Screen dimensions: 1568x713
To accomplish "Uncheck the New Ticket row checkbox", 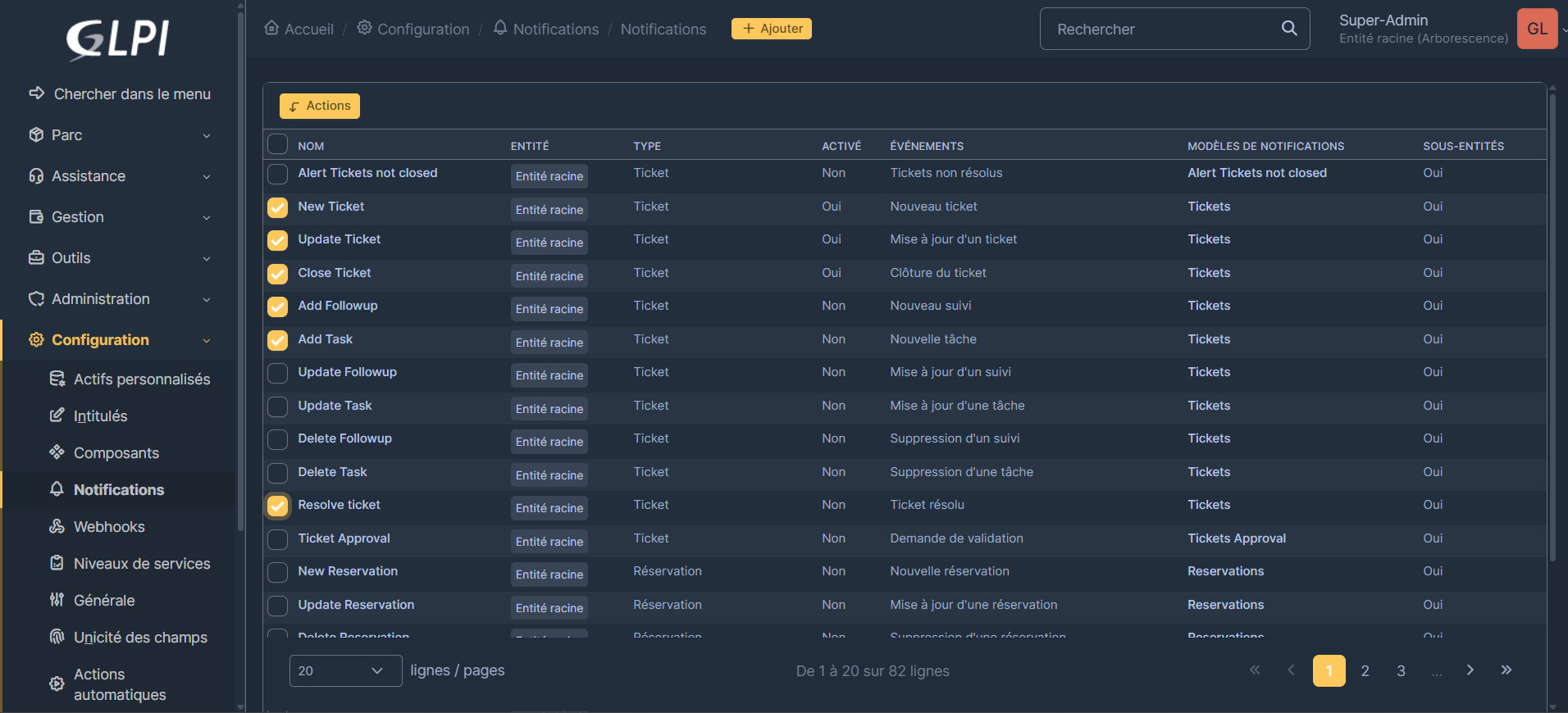I will (278, 207).
